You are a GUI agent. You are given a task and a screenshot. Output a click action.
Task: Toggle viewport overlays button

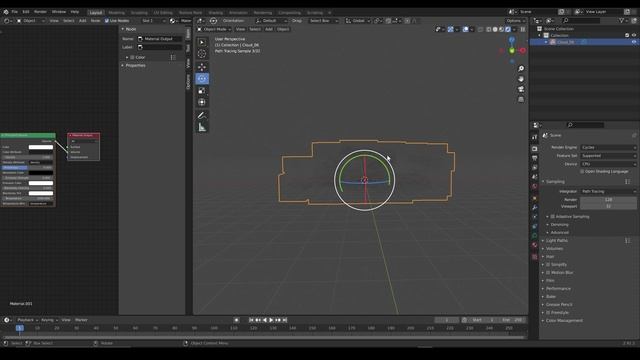pos(466,29)
